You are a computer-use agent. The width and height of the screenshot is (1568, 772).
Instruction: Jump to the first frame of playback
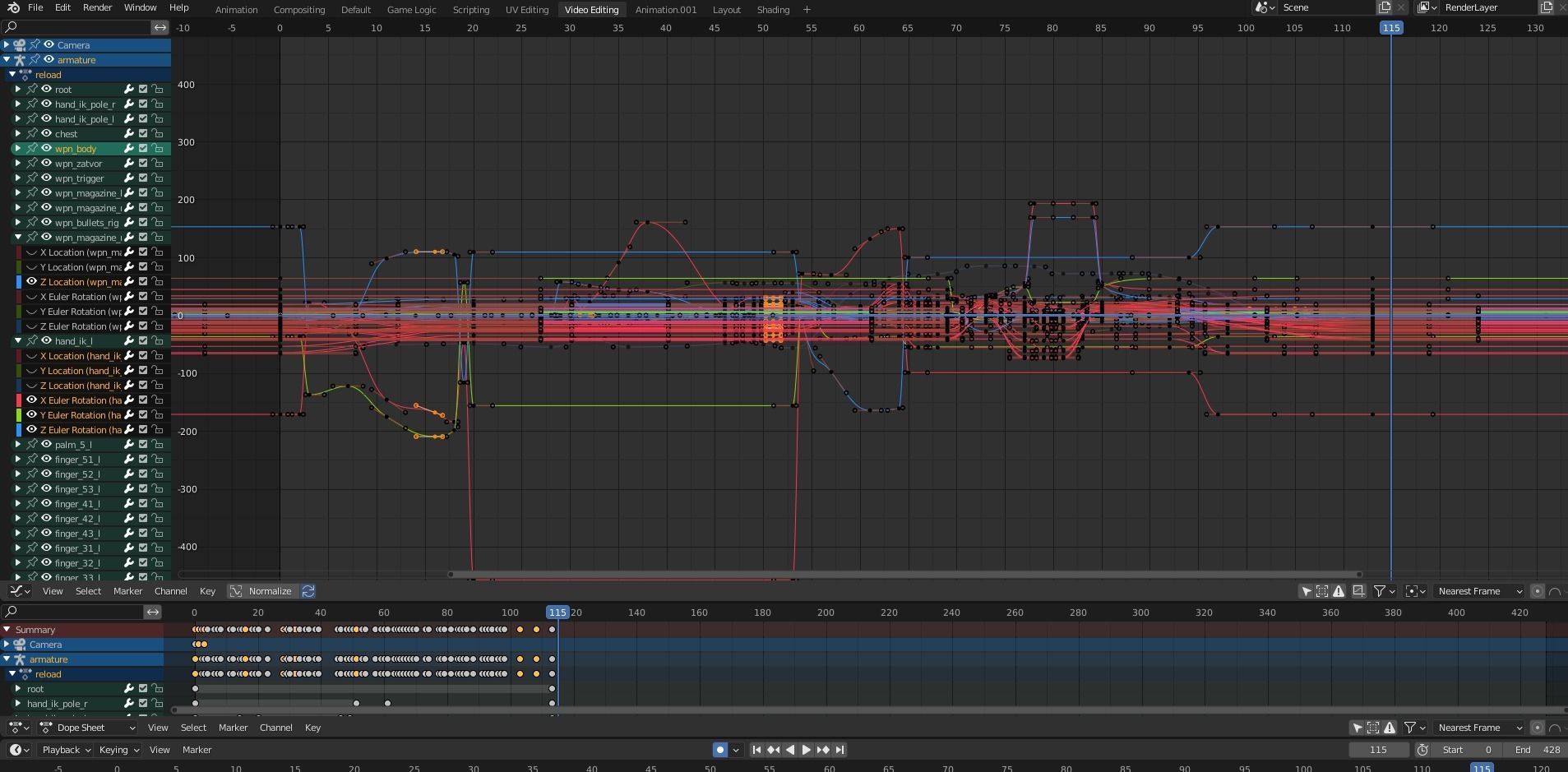pyautogui.click(x=756, y=750)
